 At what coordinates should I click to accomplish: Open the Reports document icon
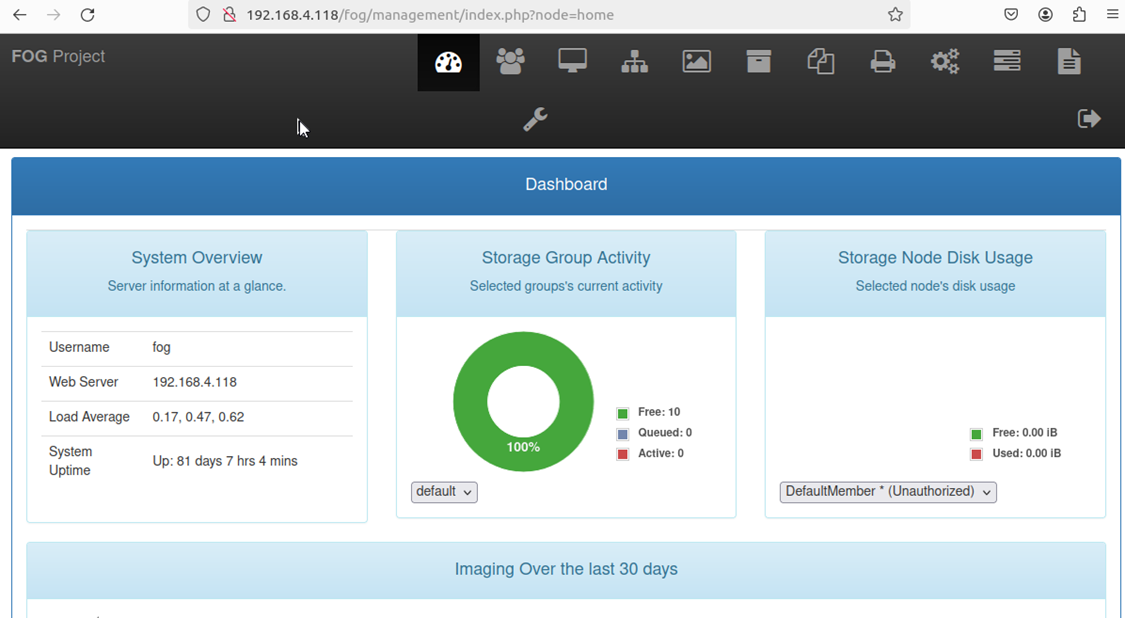1069,62
